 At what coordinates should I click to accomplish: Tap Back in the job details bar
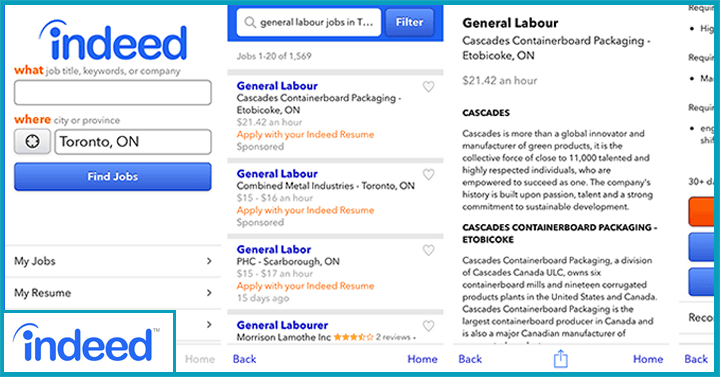470,359
